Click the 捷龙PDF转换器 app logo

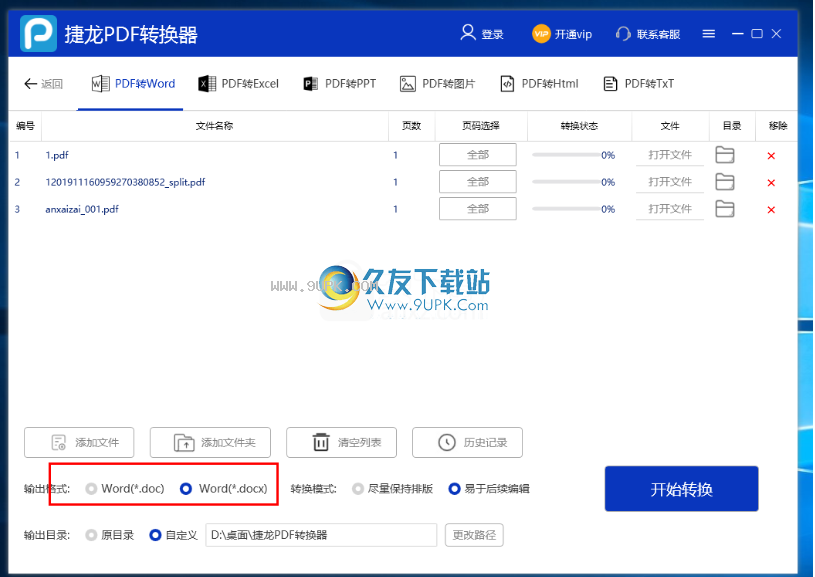coord(38,33)
